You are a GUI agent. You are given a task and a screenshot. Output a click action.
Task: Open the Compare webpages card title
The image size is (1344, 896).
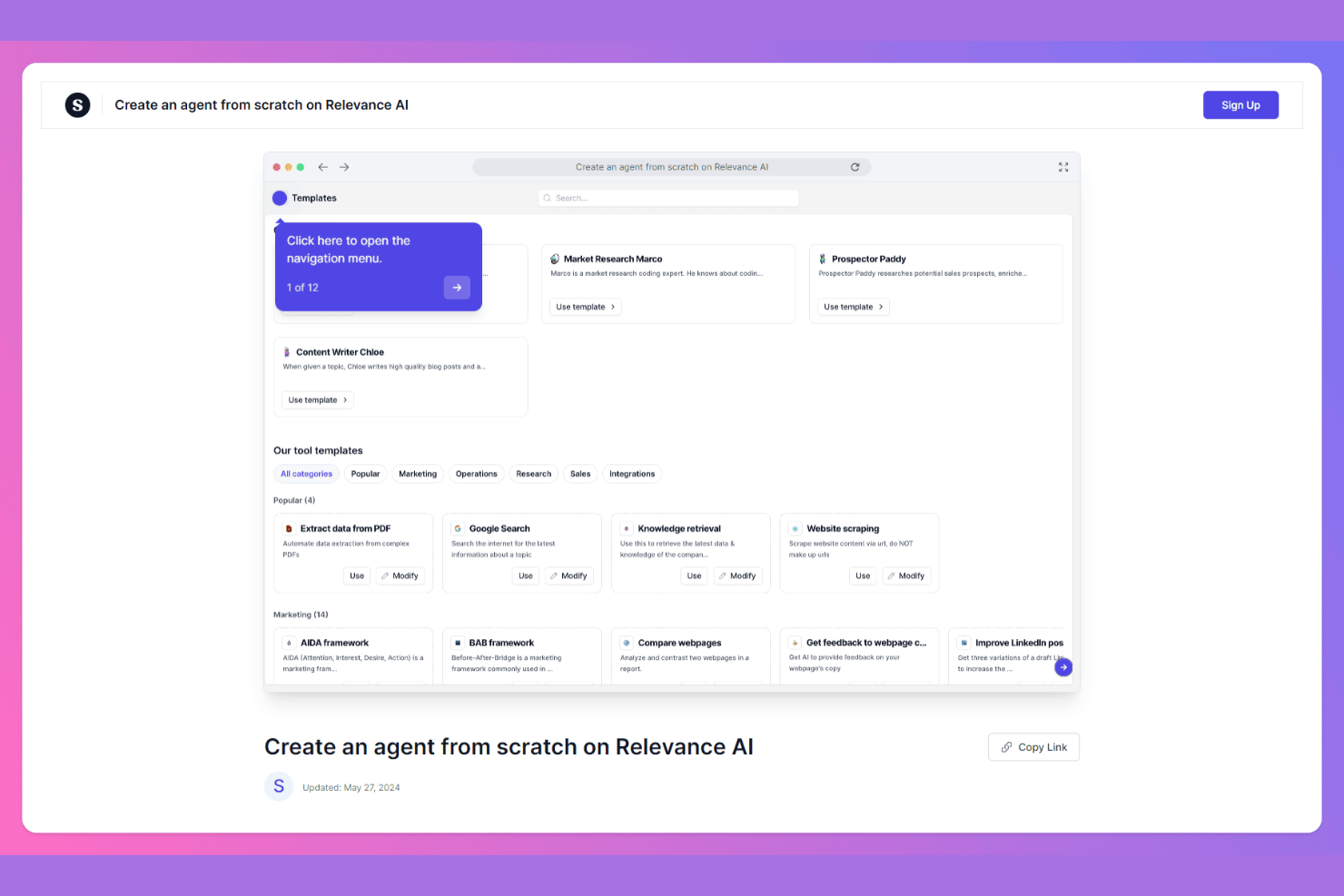point(679,643)
